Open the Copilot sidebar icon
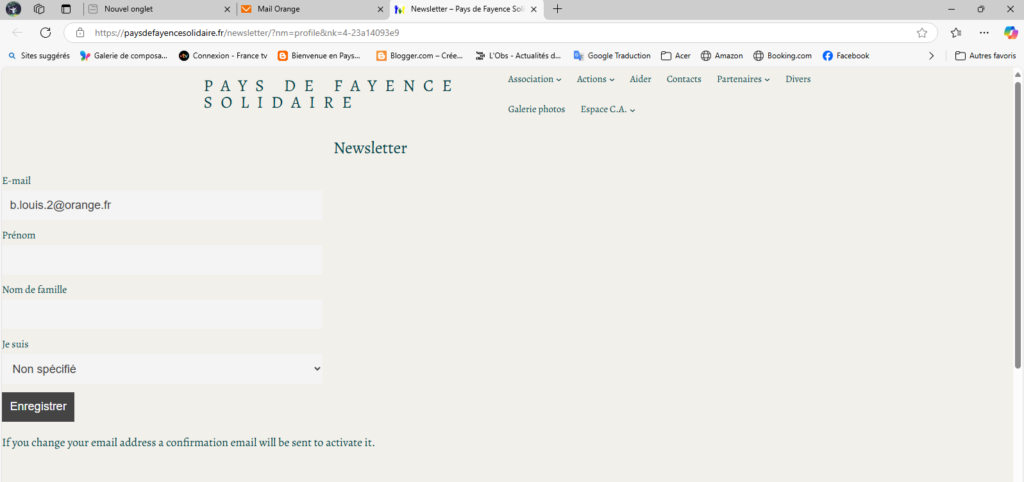Viewport: 1024px width, 482px height. click(1010, 32)
